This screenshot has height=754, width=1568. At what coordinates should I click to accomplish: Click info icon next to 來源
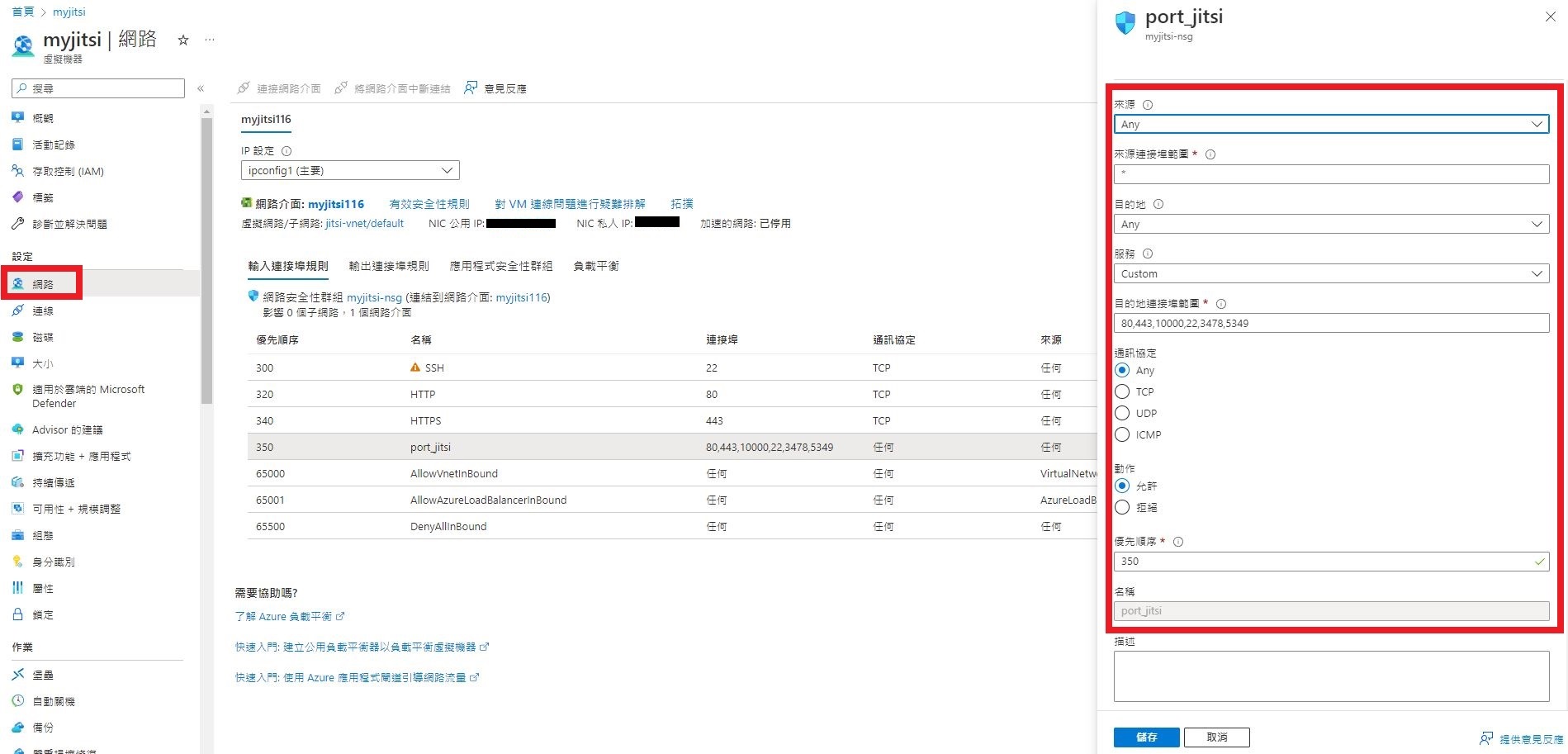1148,105
